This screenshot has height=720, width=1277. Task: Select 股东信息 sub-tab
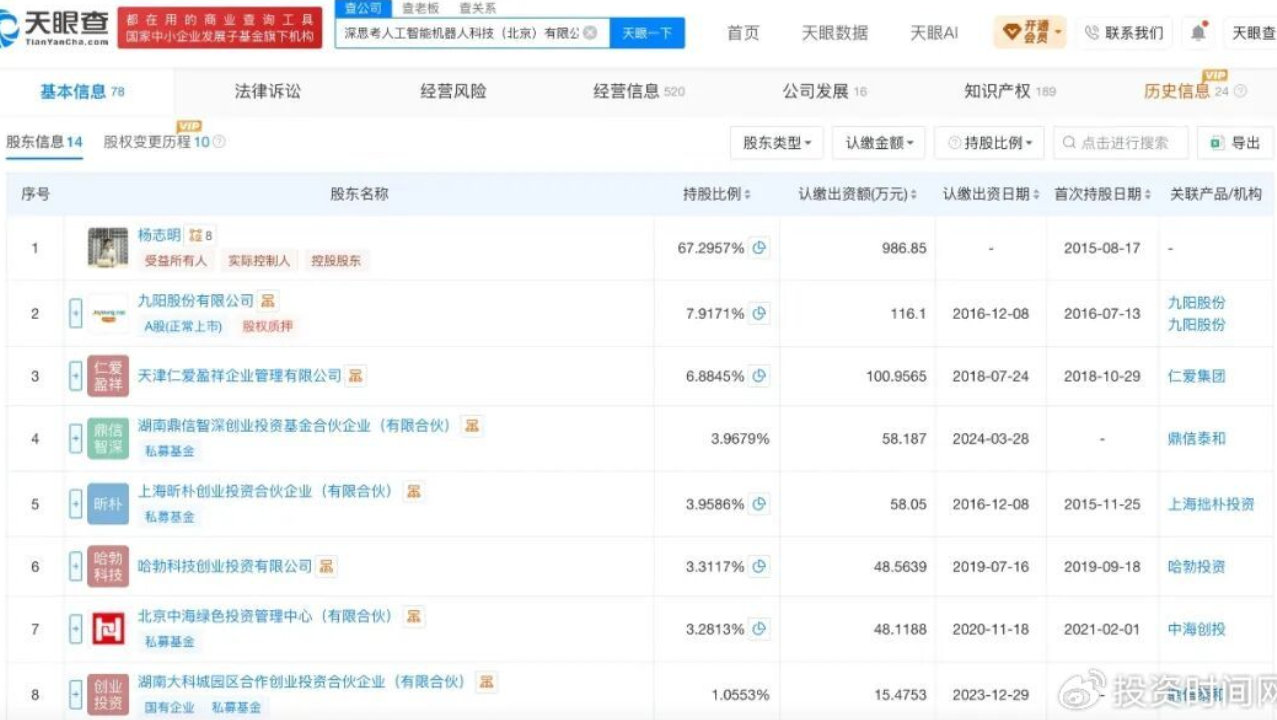click(44, 142)
